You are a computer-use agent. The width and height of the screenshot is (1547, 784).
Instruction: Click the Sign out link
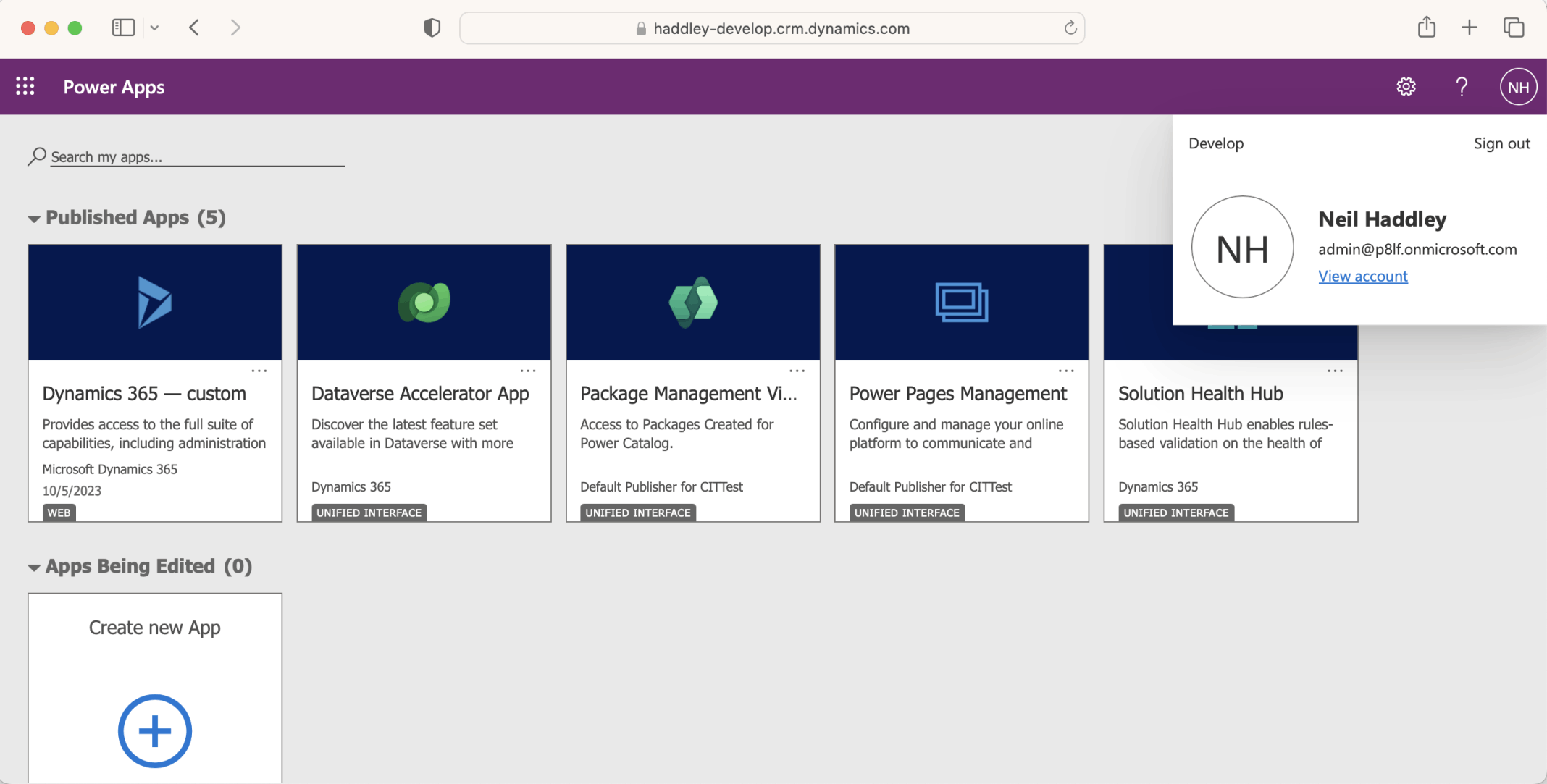[1501, 143]
